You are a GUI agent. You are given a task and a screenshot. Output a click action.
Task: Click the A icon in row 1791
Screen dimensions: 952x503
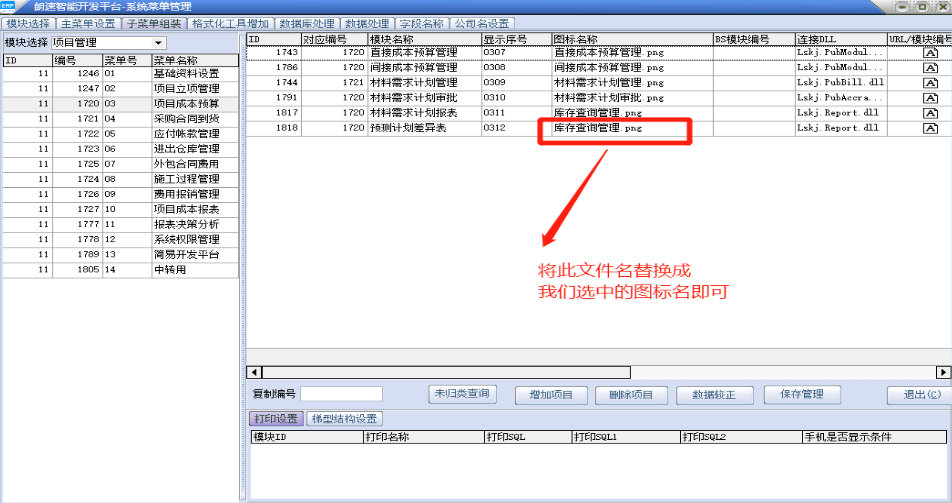[x=929, y=98]
